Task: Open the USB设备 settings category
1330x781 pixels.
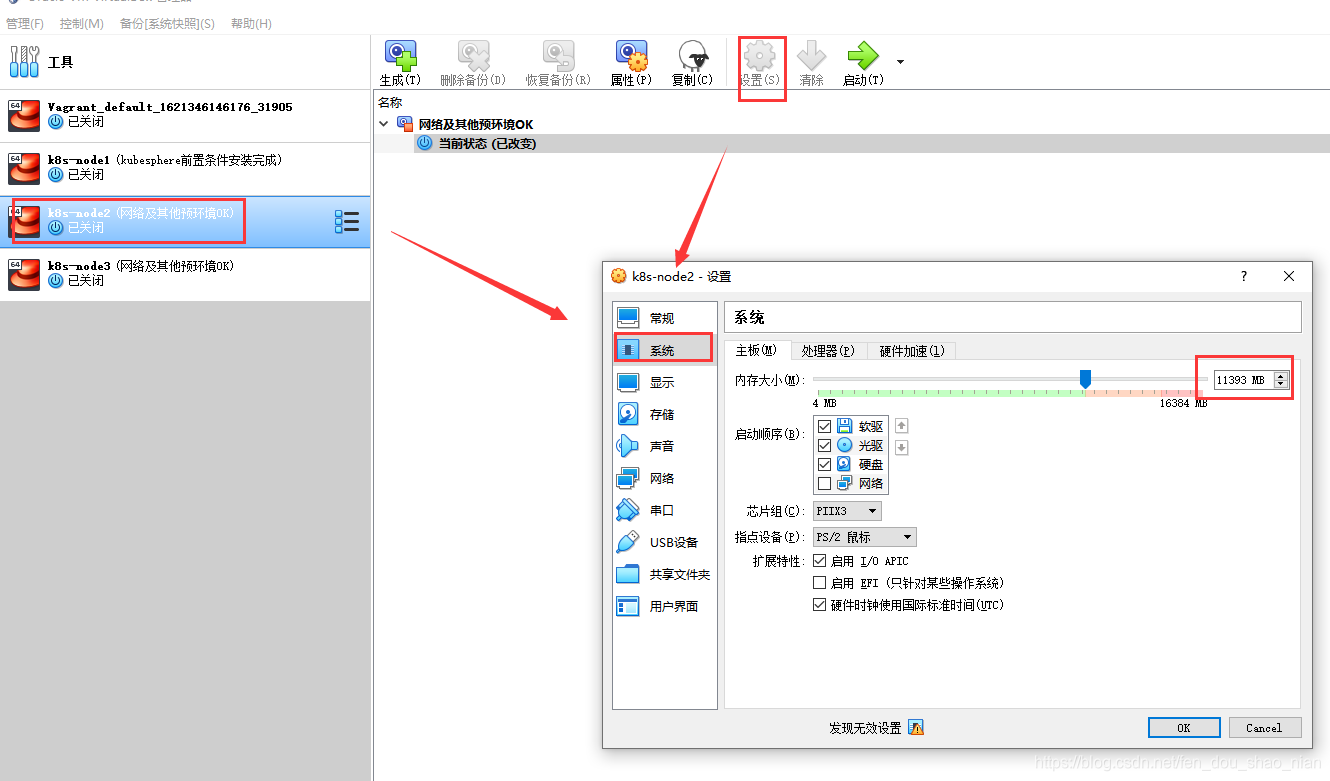Action: click(664, 542)
